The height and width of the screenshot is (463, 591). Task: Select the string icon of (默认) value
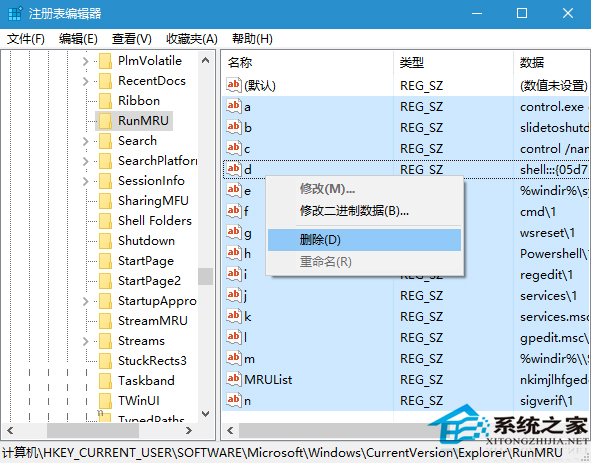(x=234, y=85)
